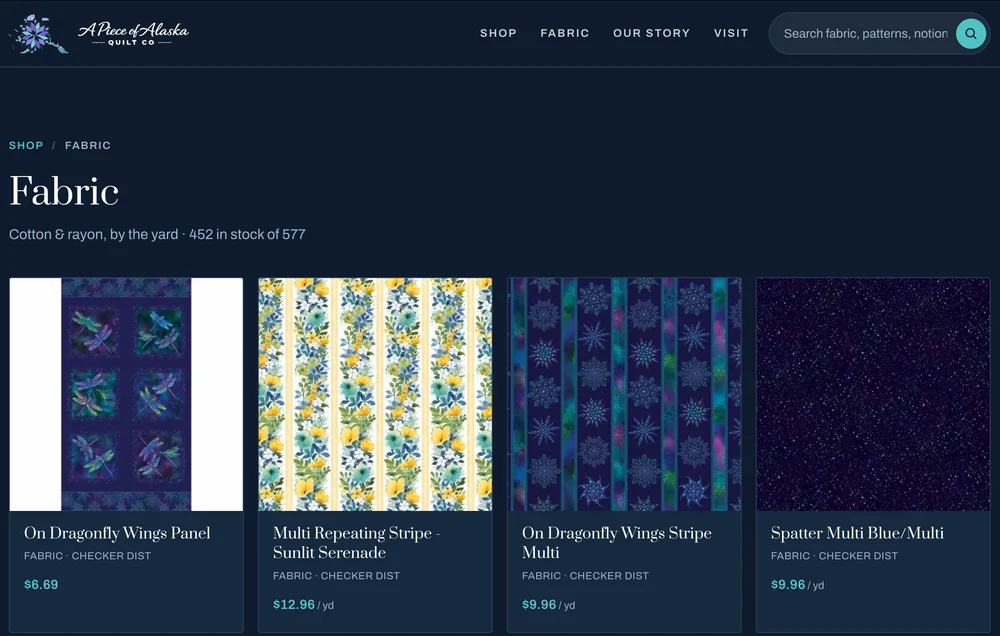Click the '452 in stock of 577' subtitle

tap(247, 234)
